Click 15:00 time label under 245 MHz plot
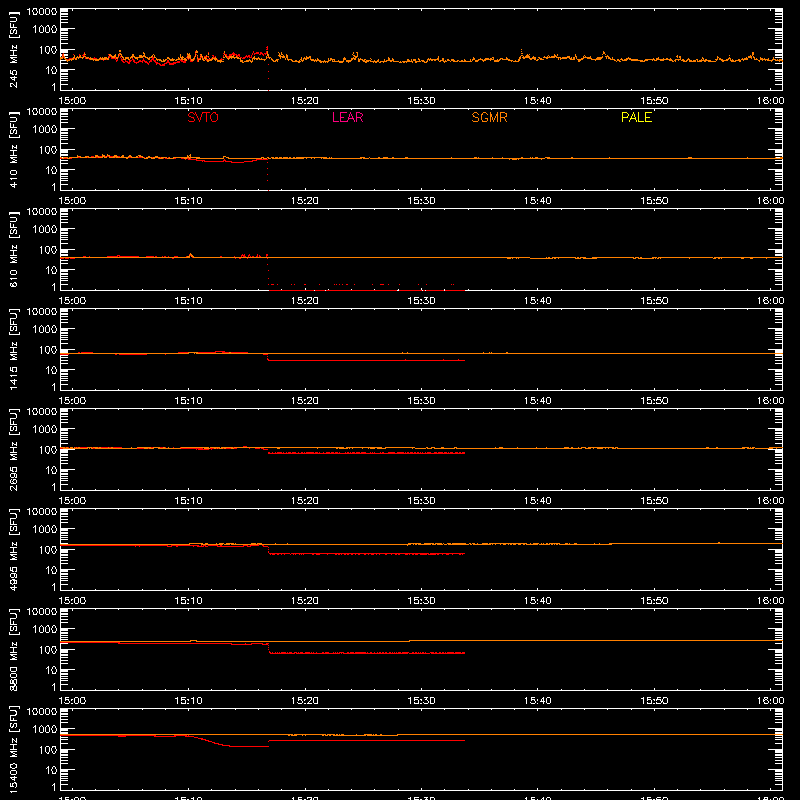The width and height of the screenshot is (800, 800). (72, 101)
